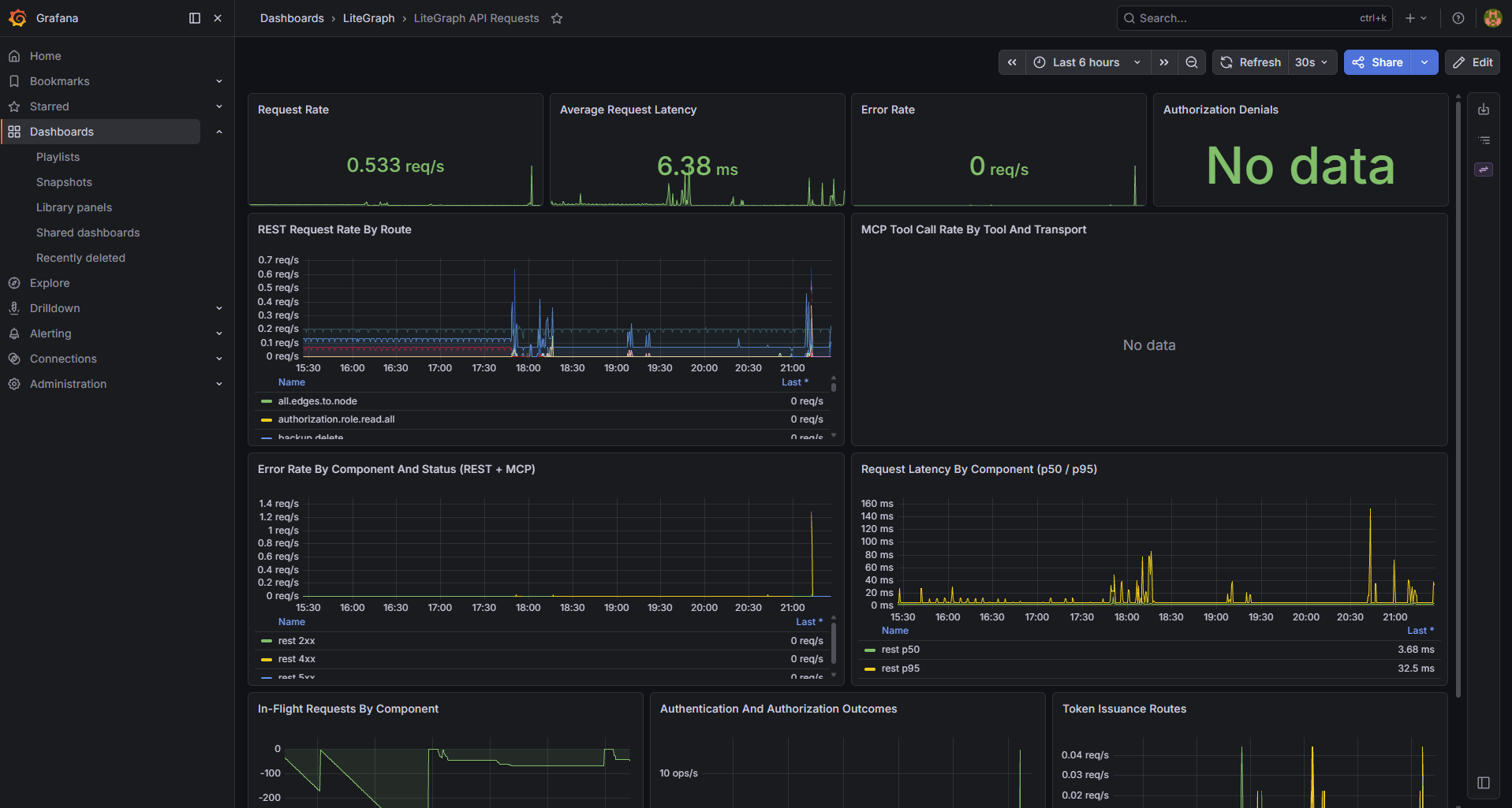Go to Home in sidebar

click(45, 56)
